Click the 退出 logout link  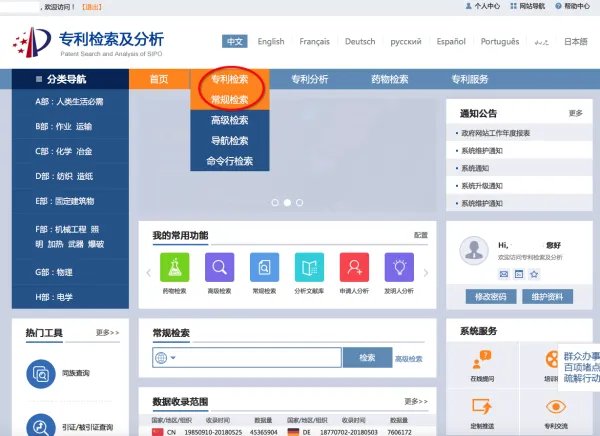tap(92, 7)
